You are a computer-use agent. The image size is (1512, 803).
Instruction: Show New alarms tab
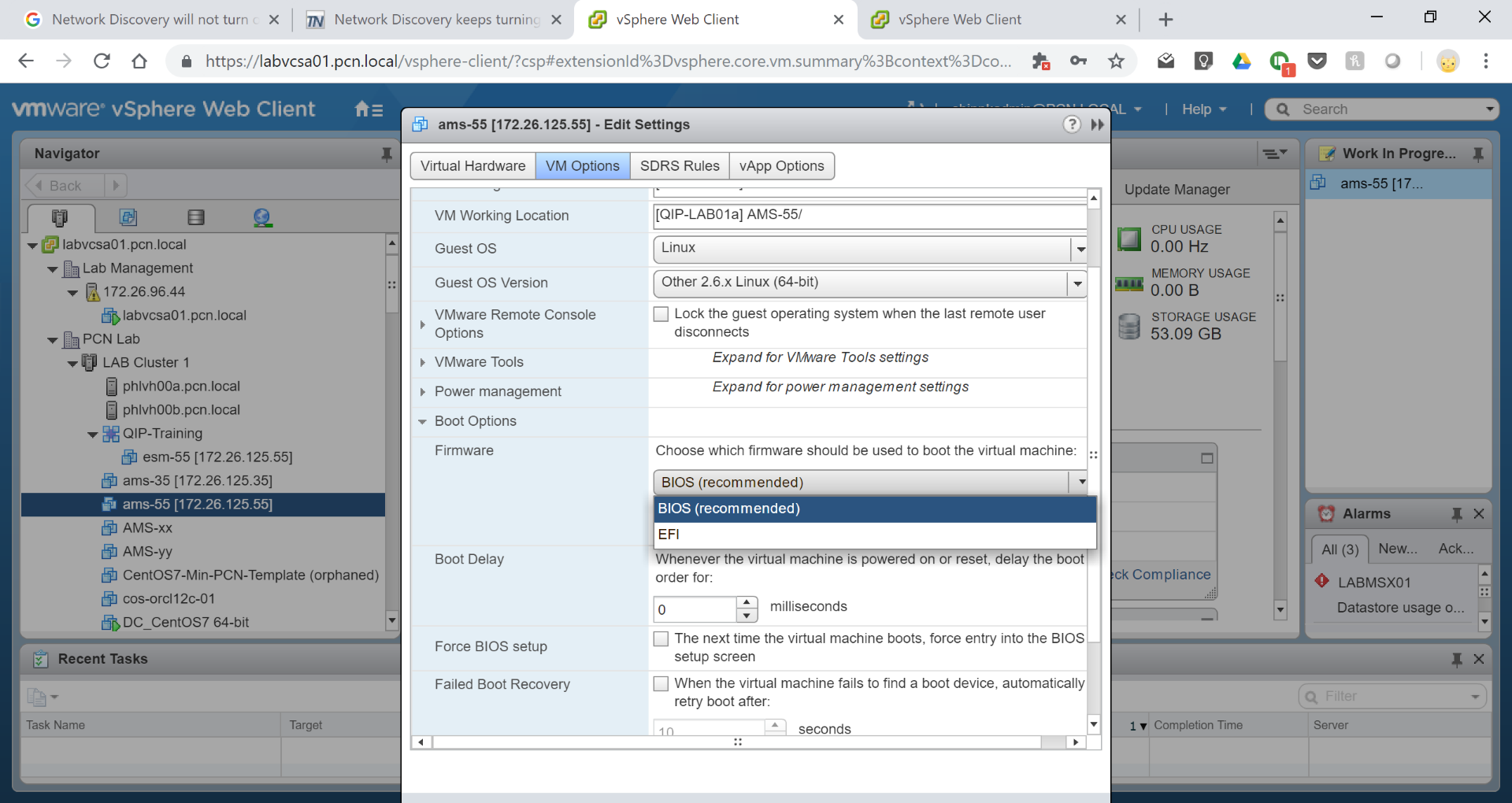[1398, 549]
